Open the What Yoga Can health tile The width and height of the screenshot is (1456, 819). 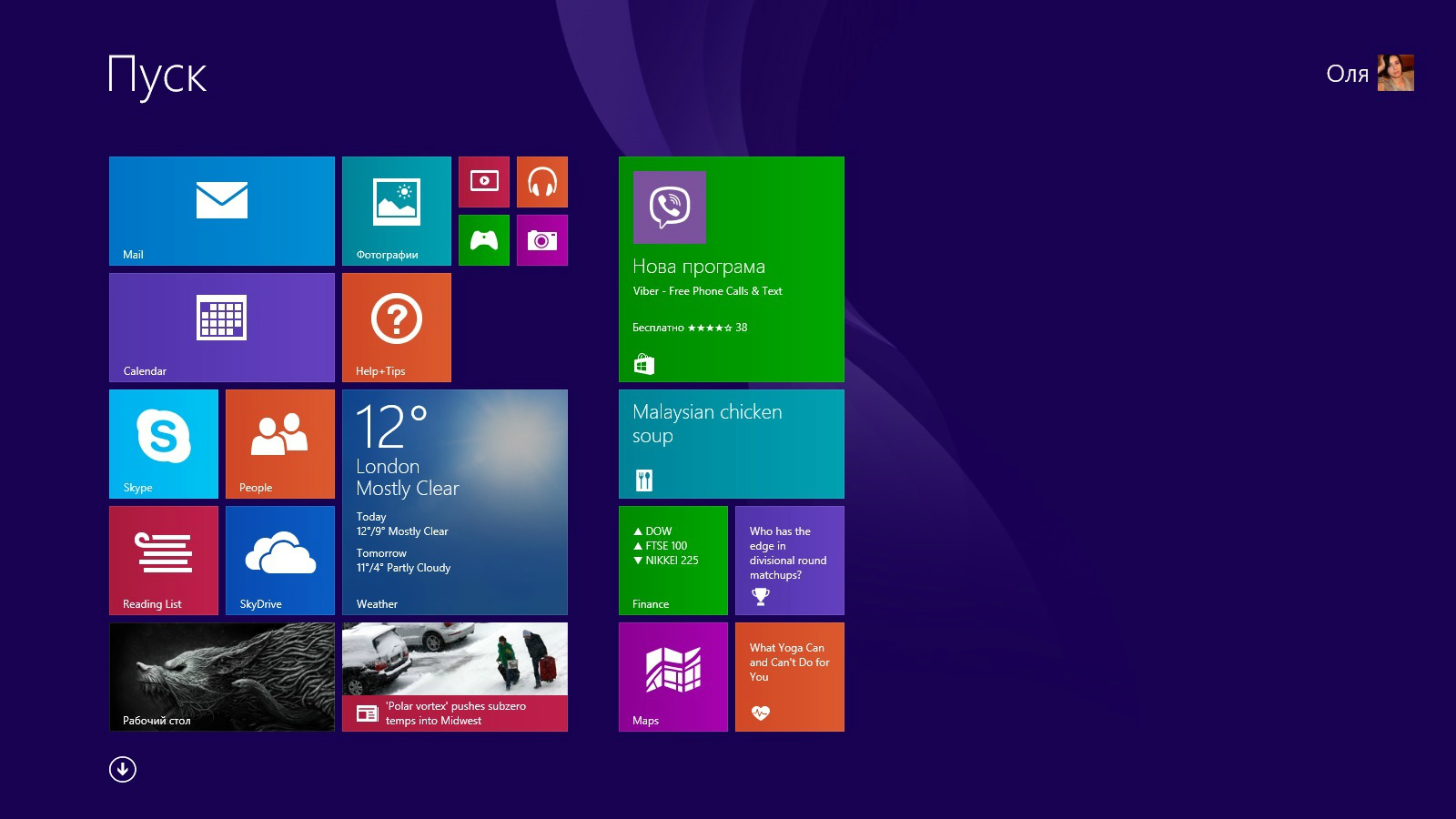click(790, 677)
